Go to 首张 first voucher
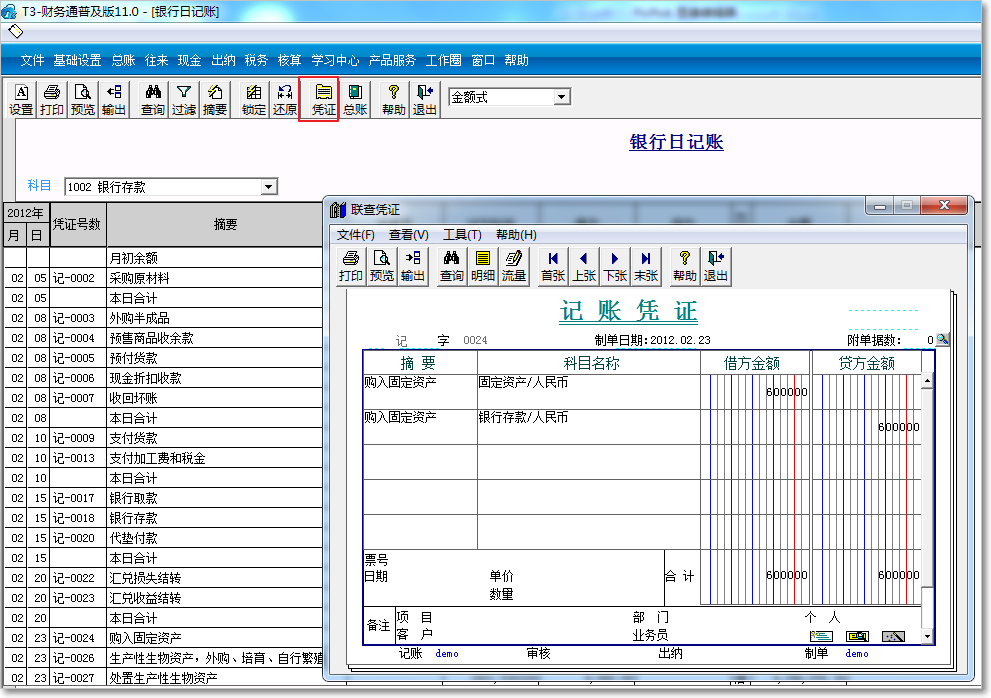Viewport: 991px width, 698px height. [553, 266]
